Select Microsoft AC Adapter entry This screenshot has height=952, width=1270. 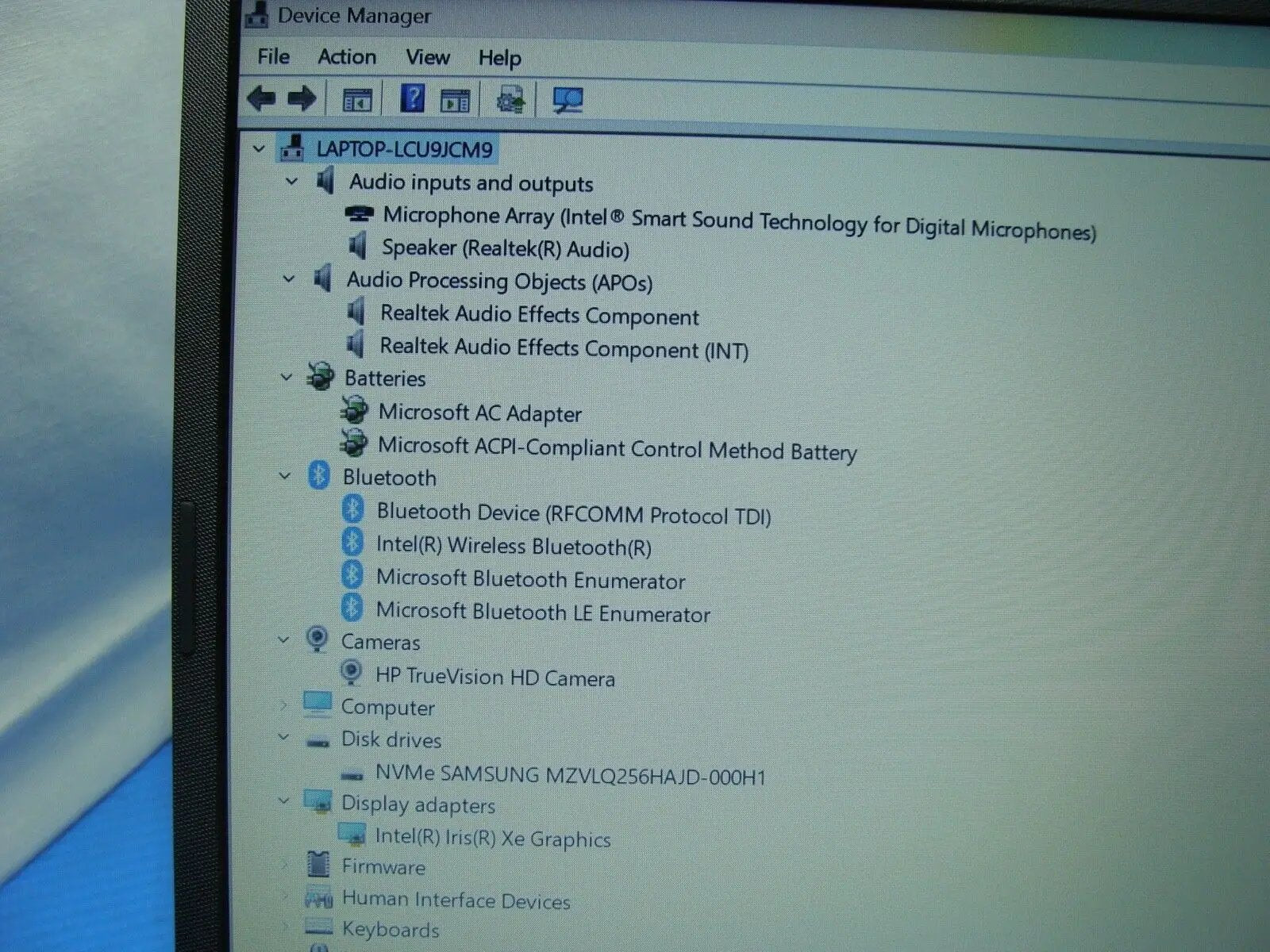(x=480, y=413)
